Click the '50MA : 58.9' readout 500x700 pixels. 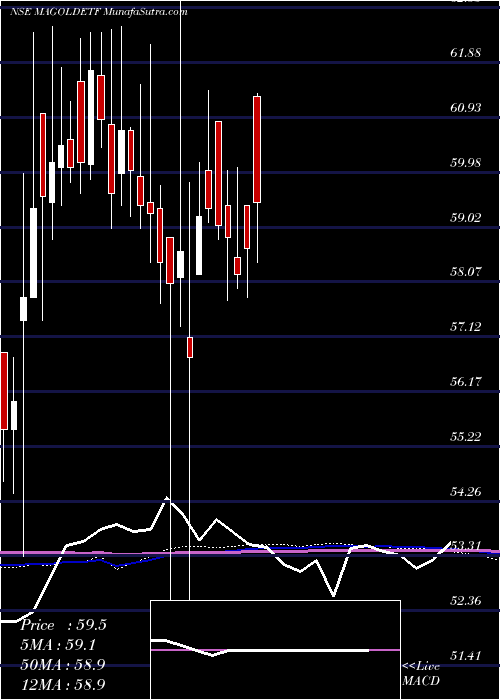point(63,665)
